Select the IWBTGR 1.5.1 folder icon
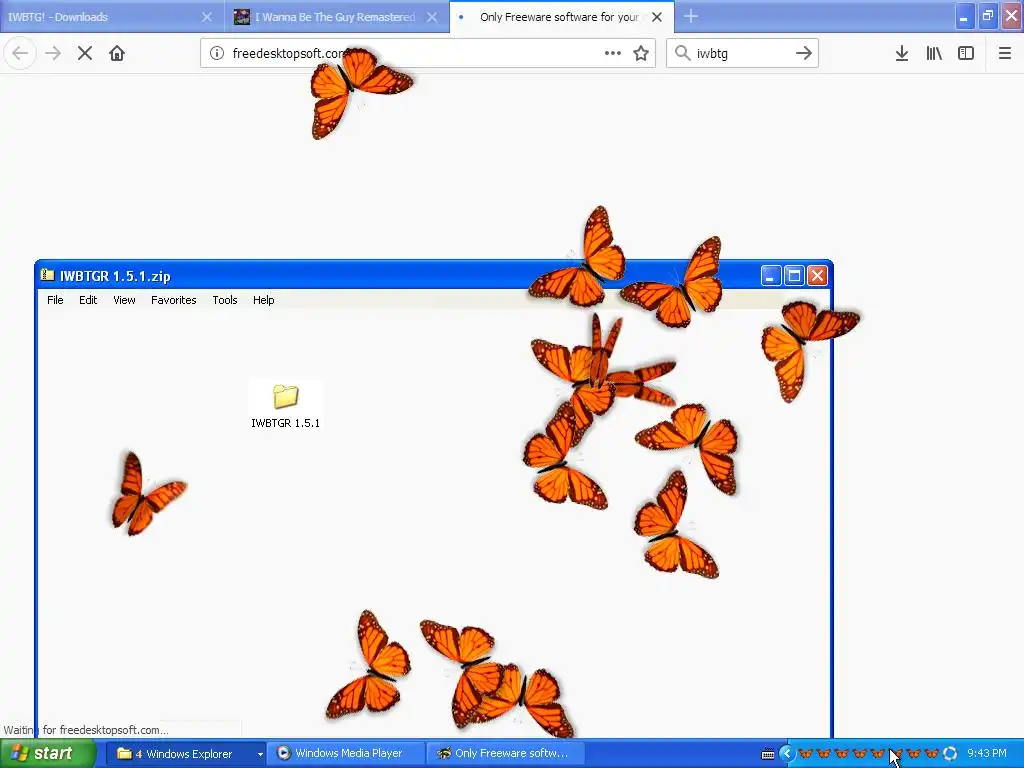The height and width of the screenshot is (768, 1024). pos(285,396)
